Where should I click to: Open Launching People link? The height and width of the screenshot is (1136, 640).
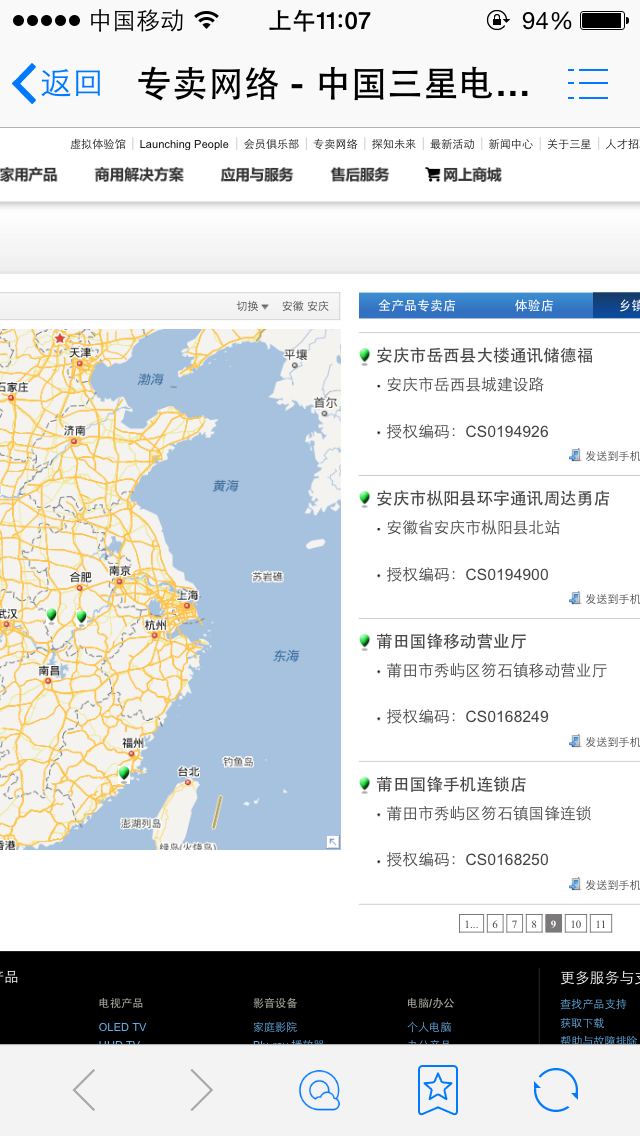coord(184,144)
